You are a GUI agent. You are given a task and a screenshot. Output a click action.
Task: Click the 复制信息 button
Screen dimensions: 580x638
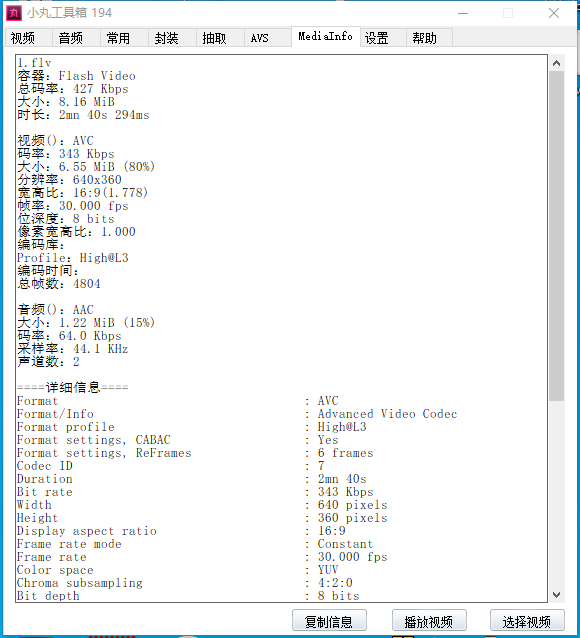point(329,621)
